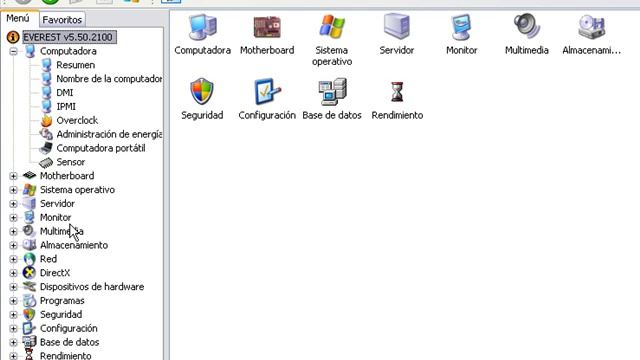Select Sensor in the tree
Viewport: 640px width, 360px height.
[x=71, y=162]
